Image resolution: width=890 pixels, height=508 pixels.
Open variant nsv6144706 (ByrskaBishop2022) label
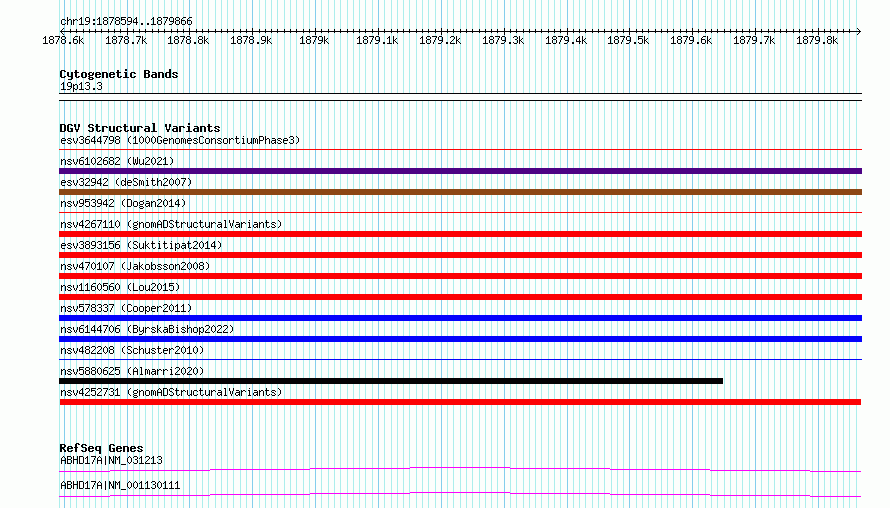[x=147, y=329]
